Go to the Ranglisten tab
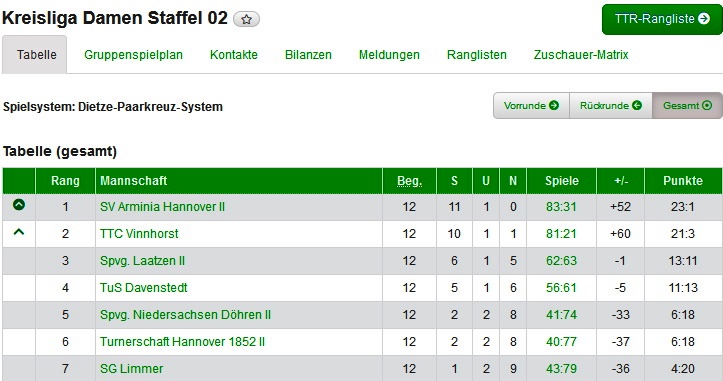The image size is (723, 381). pyautogui.click(x=476, y=55)
